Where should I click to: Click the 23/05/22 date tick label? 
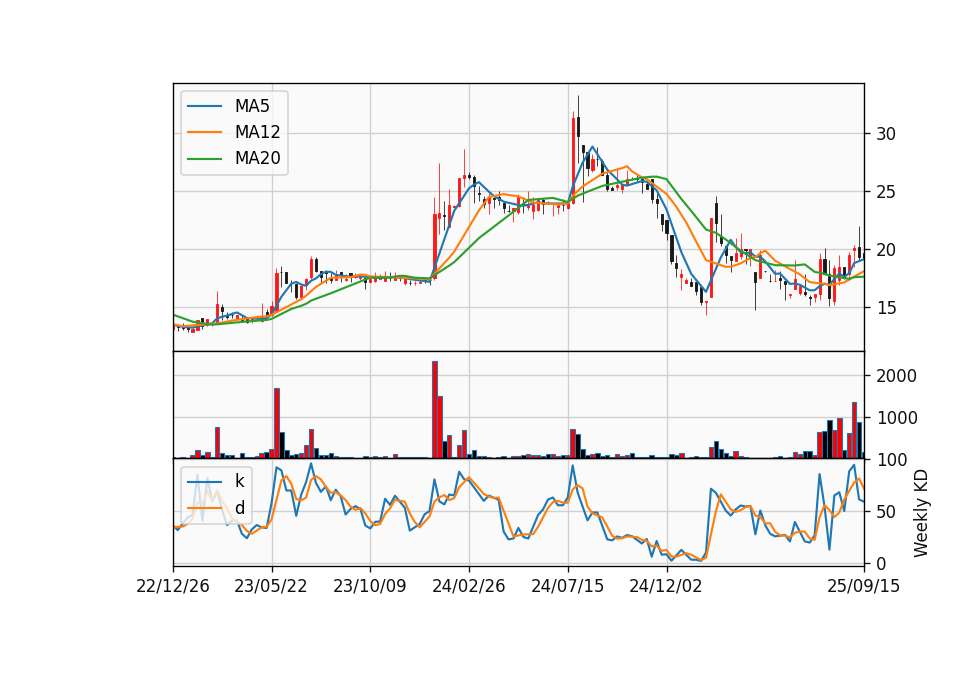[271, 586]
